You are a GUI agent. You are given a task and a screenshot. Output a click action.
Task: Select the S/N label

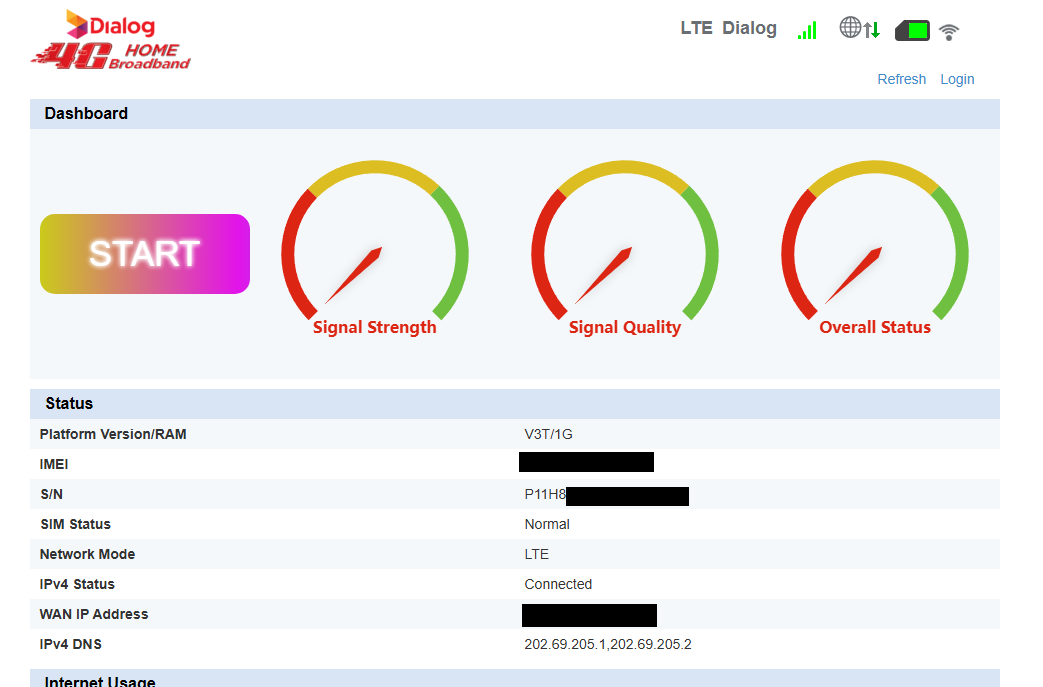click(x=51, y=494)
